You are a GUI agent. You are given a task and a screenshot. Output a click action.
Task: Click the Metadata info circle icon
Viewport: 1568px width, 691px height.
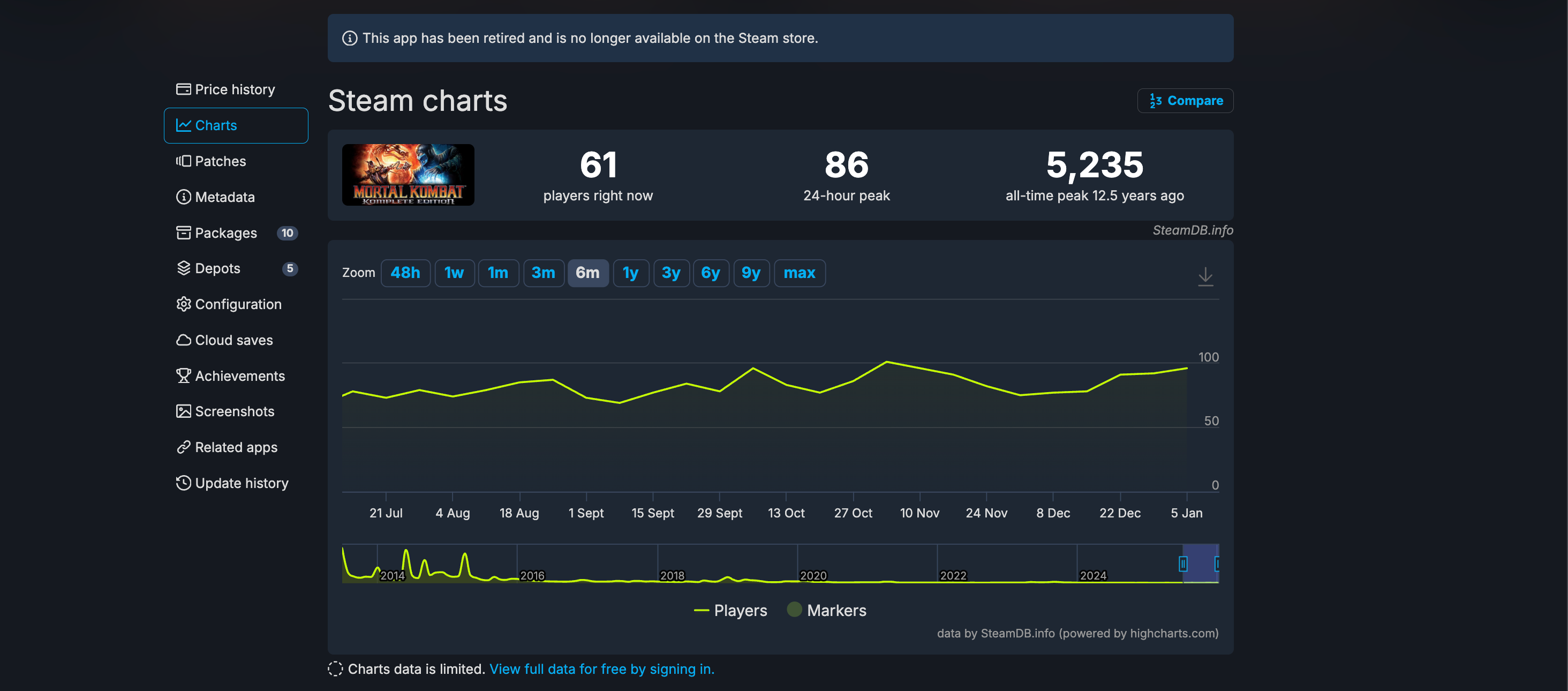tap(183, 197)
